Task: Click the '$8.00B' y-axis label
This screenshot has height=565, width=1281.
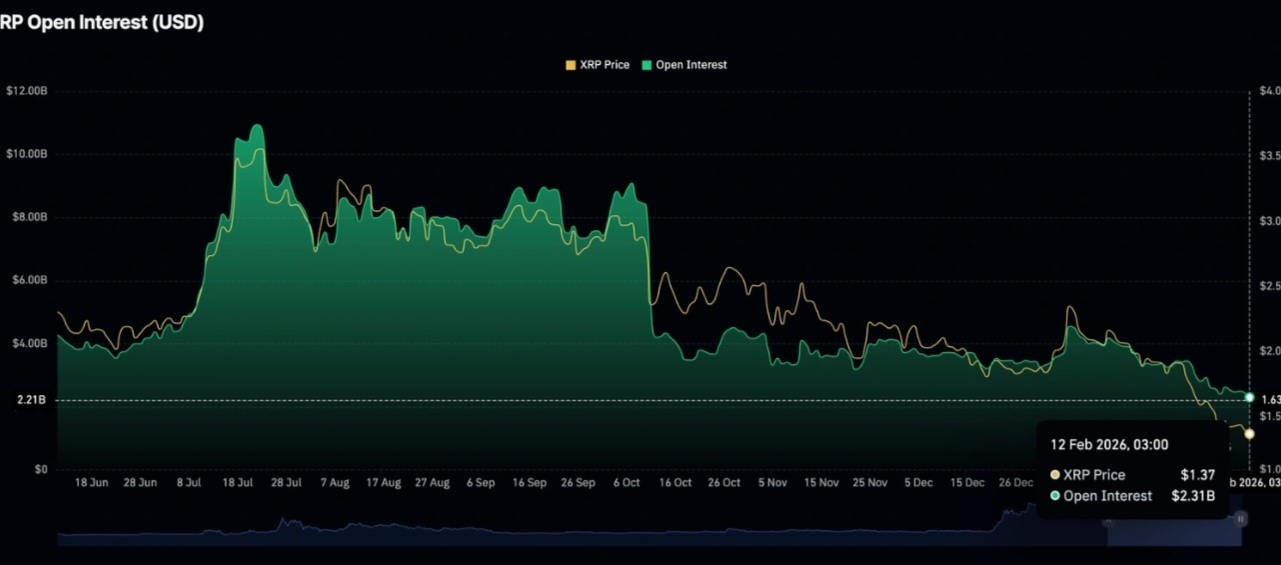Action: 28,217
